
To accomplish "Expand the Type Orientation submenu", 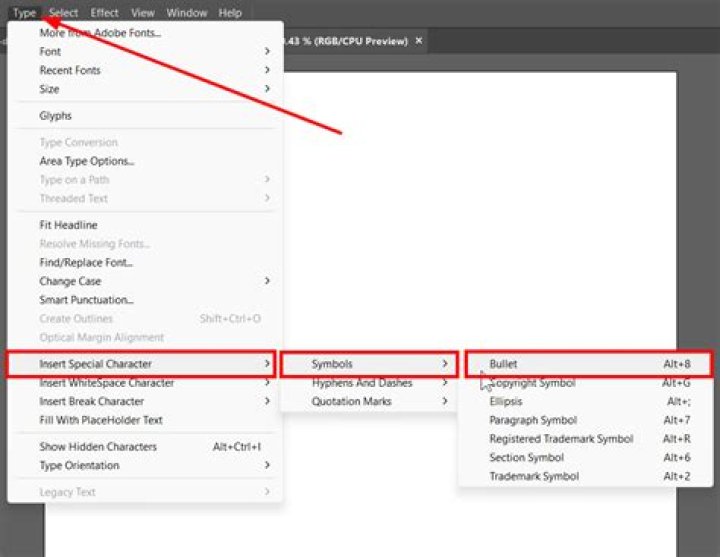I will [x=145, y=466].
